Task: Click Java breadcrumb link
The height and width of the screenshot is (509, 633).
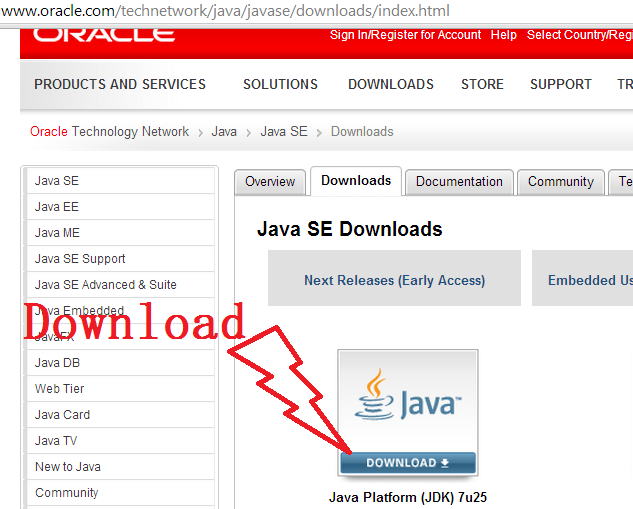Action: pyautogui.click(x=224, y=132)
